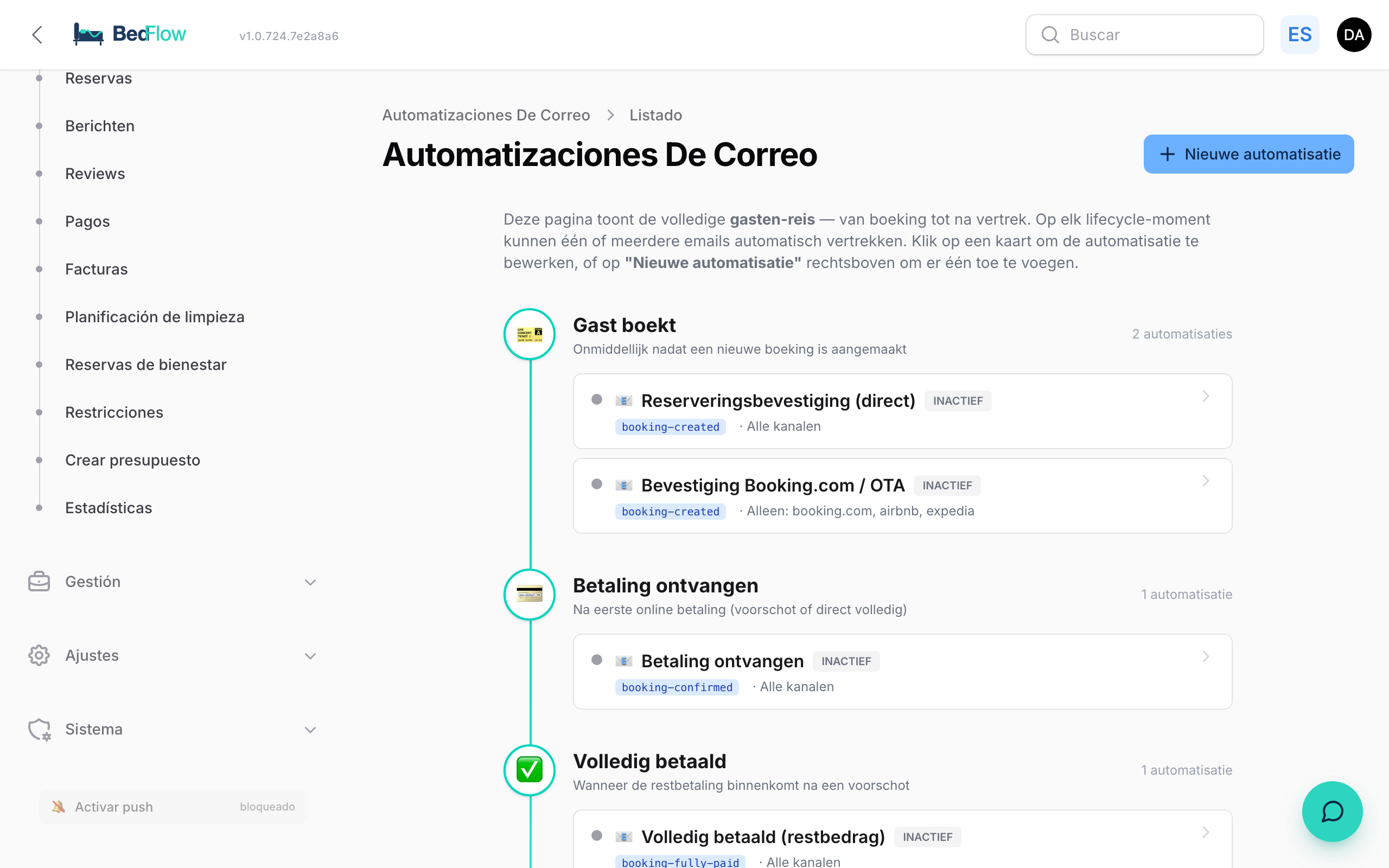The image size is (1389, 868).
Task: Click the Listado breadcrumb
Action: pos(655,116)
